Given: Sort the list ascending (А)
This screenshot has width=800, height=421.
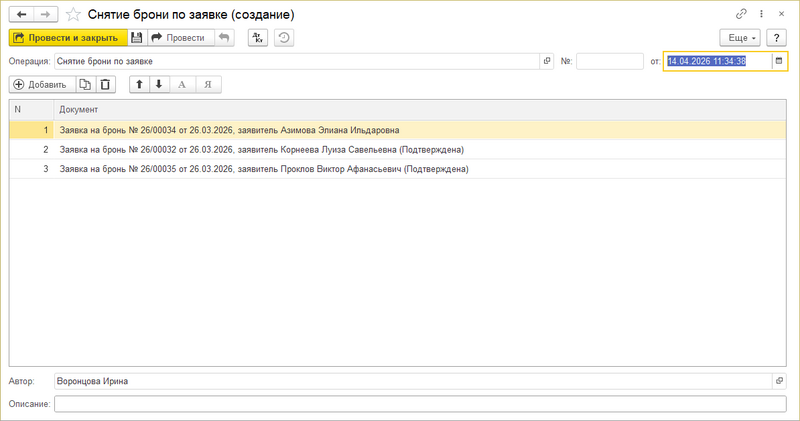Looking at the screenshot, I should coord(182,84).
